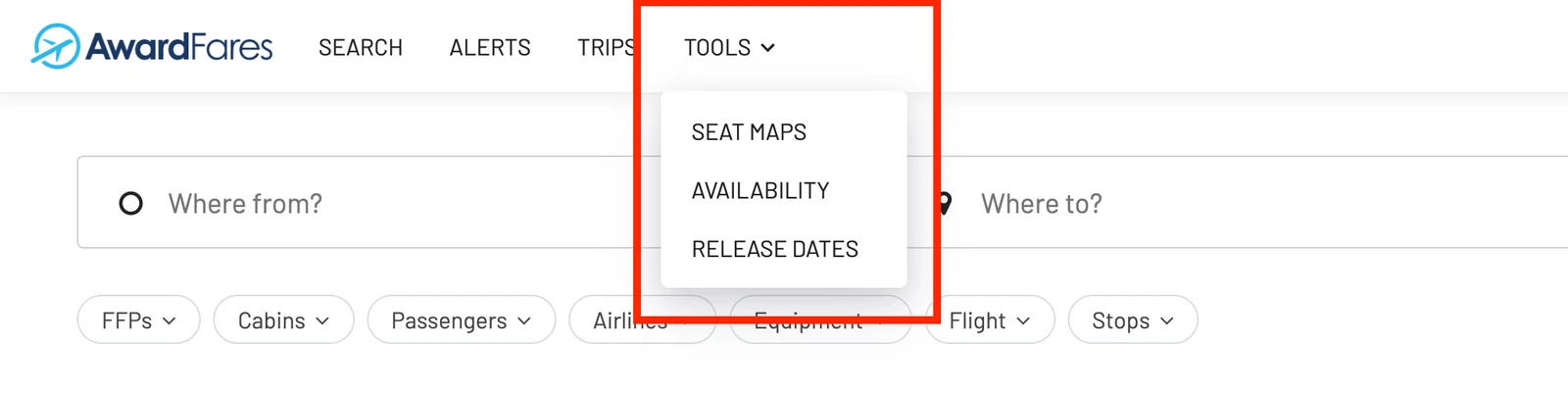Open the TRIPS navigation item

[607, 47]
